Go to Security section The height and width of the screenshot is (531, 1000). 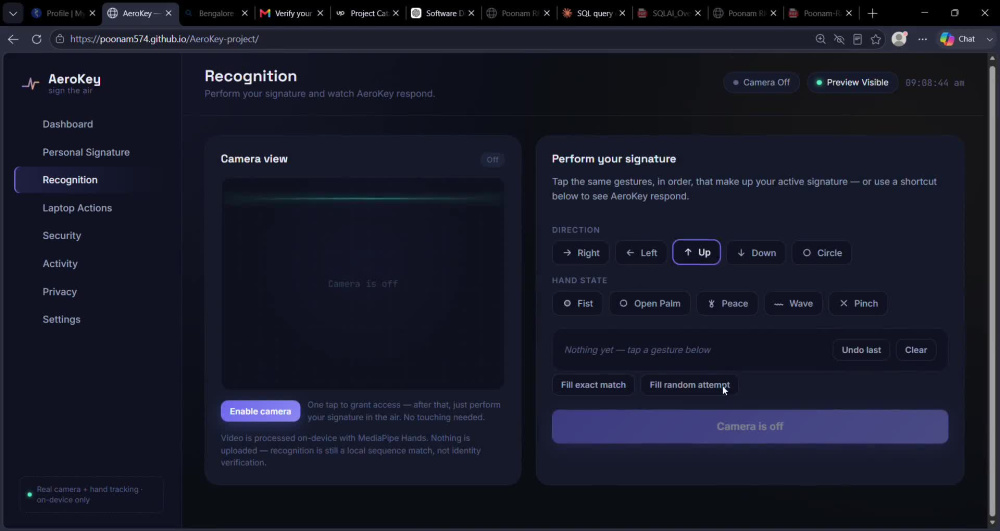pyautogui.click(x=62, y=236)
